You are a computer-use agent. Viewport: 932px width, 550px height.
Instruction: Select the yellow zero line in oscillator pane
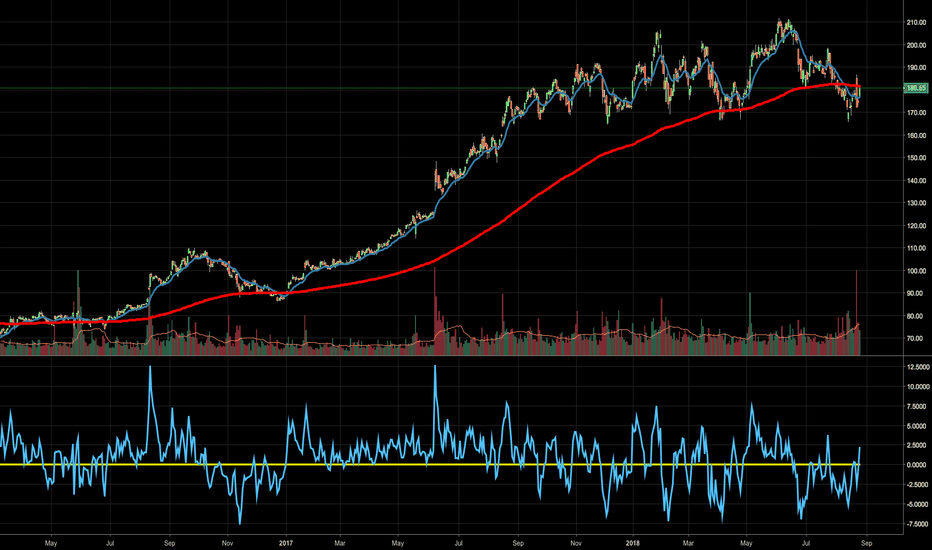coord(430,464)
